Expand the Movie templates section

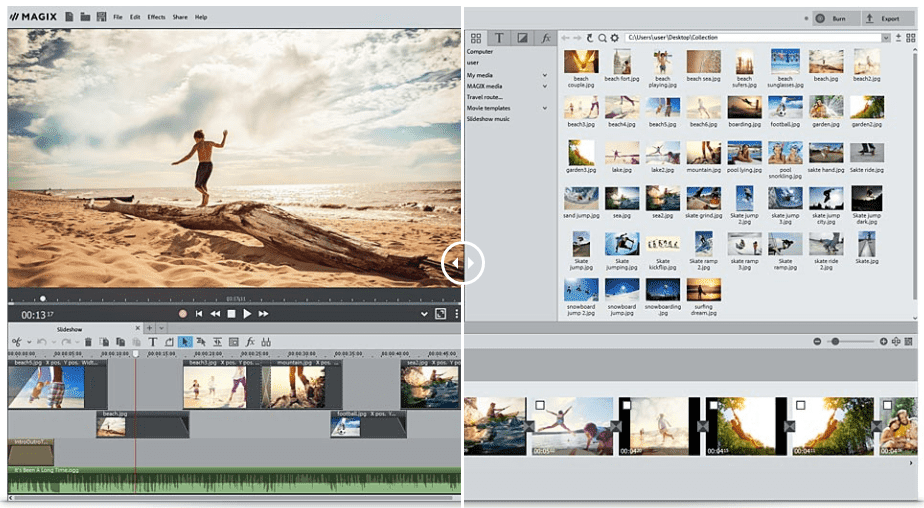click(x=545, y=108)
